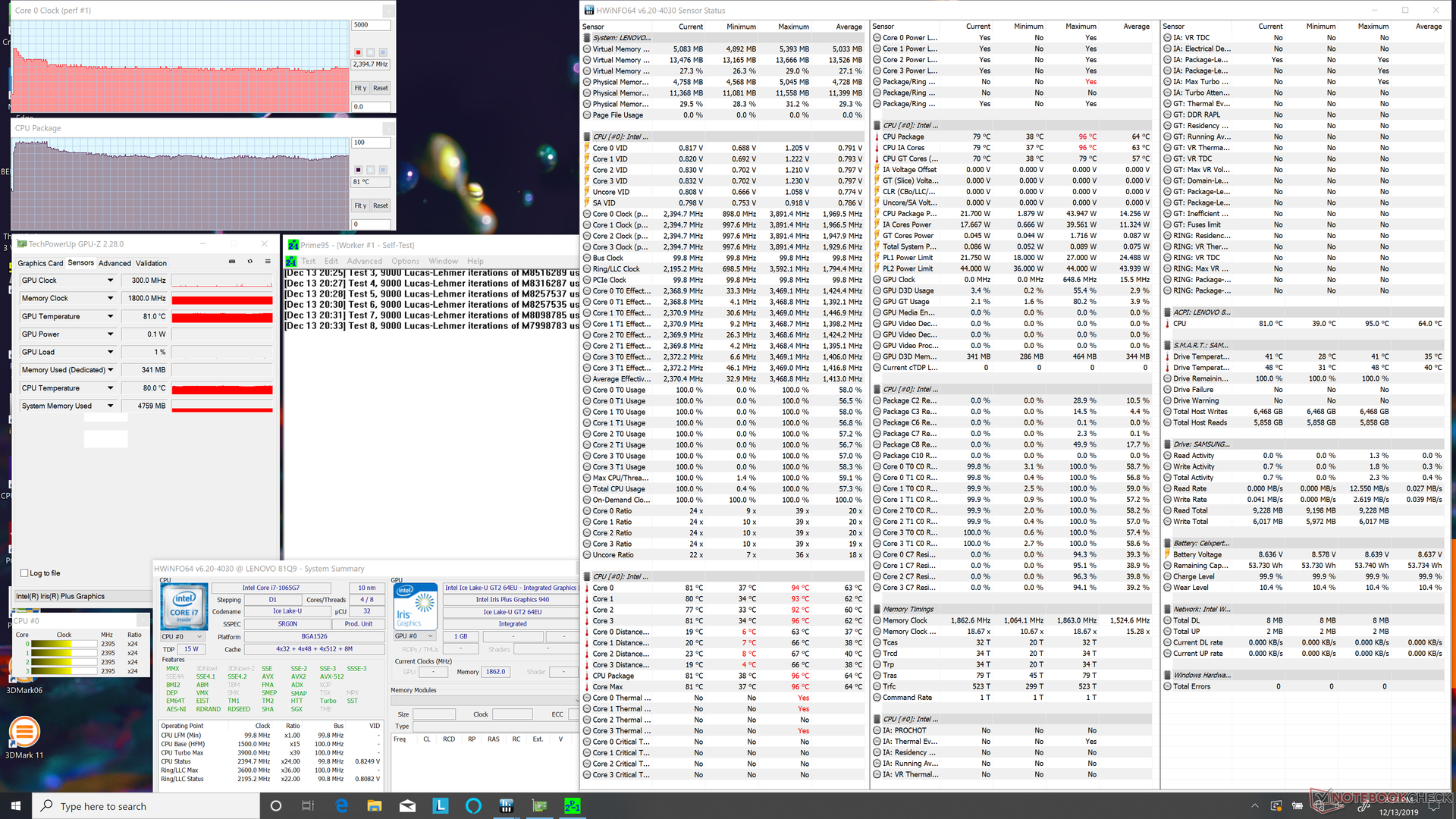1456x819 pixels.
Task: Click the GPU-Z screenshot camera icon
Action: coord(232,262)
